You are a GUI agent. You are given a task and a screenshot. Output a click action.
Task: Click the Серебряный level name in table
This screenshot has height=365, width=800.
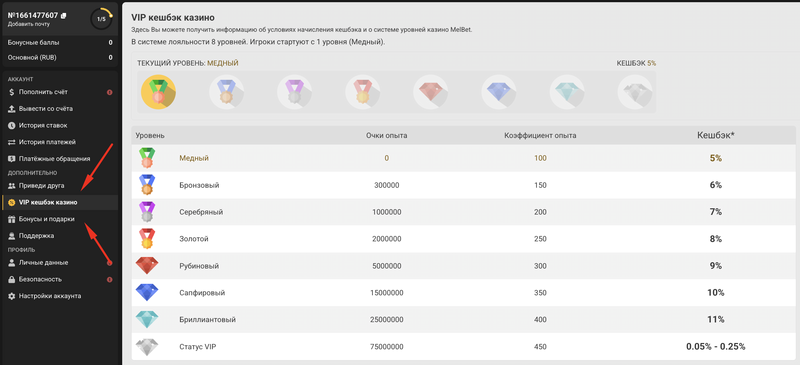[201, 212]
